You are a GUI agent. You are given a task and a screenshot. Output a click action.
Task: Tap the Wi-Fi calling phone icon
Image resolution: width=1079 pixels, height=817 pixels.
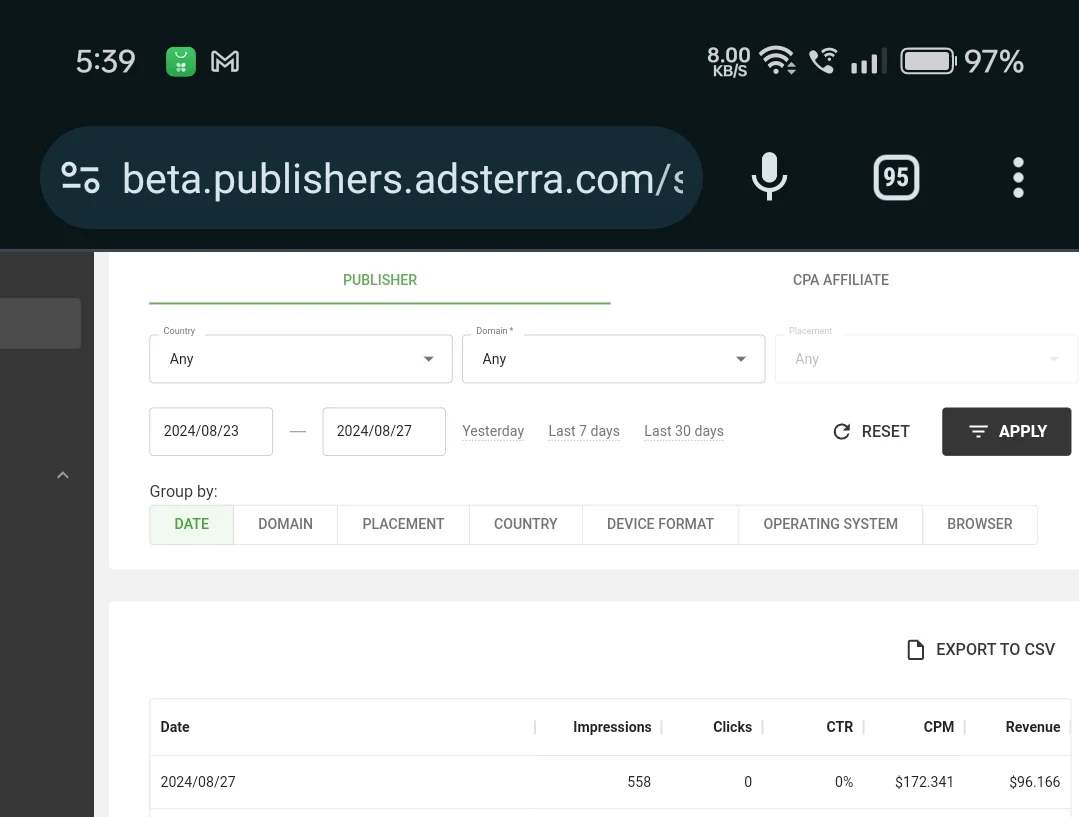823,61
